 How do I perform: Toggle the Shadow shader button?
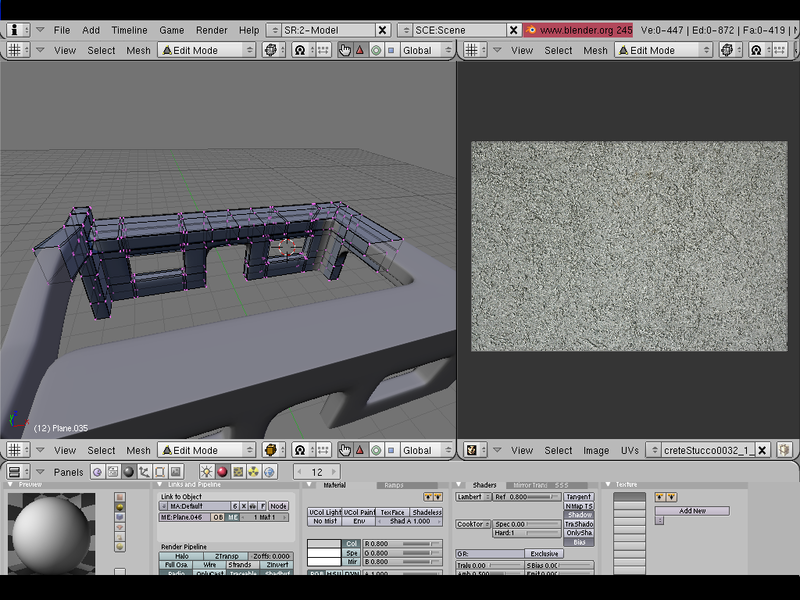click(x=579, y=515)
